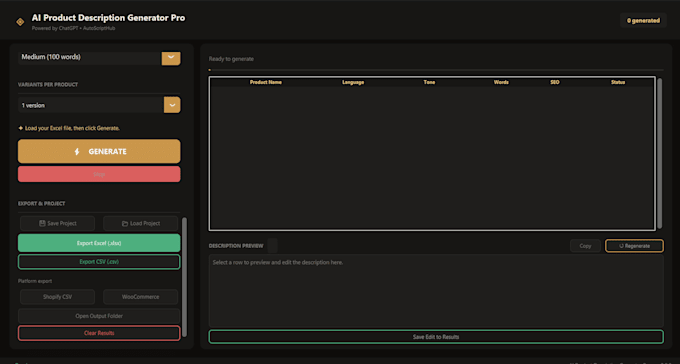Click the Product Name column header
The height and width of the screenshot is (364, 680).
265,82
